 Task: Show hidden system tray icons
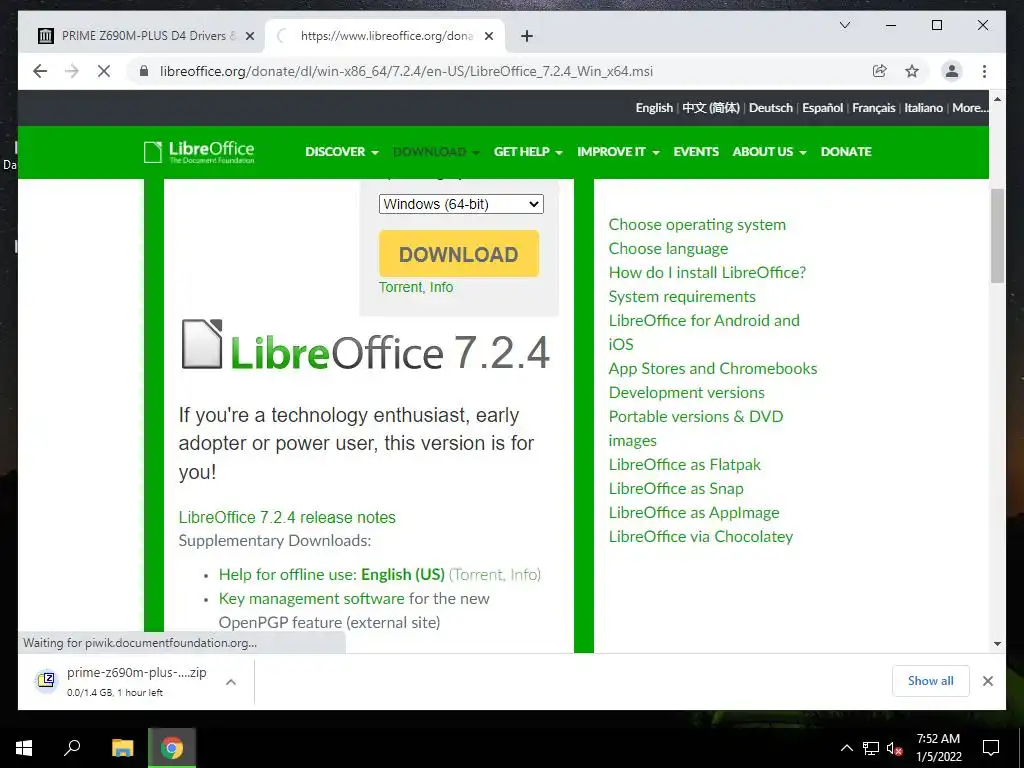pyautogui.click(x=846, y=748)
